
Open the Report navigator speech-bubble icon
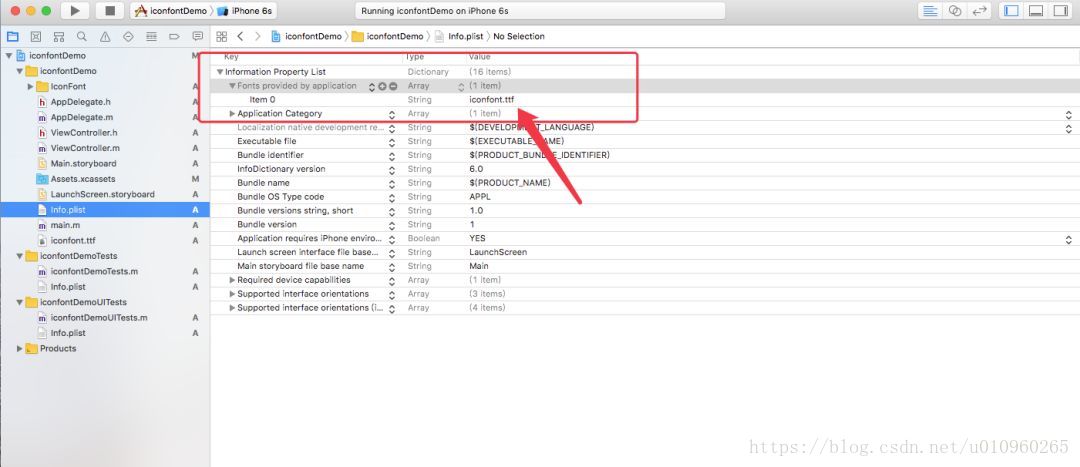coord(198,37)
